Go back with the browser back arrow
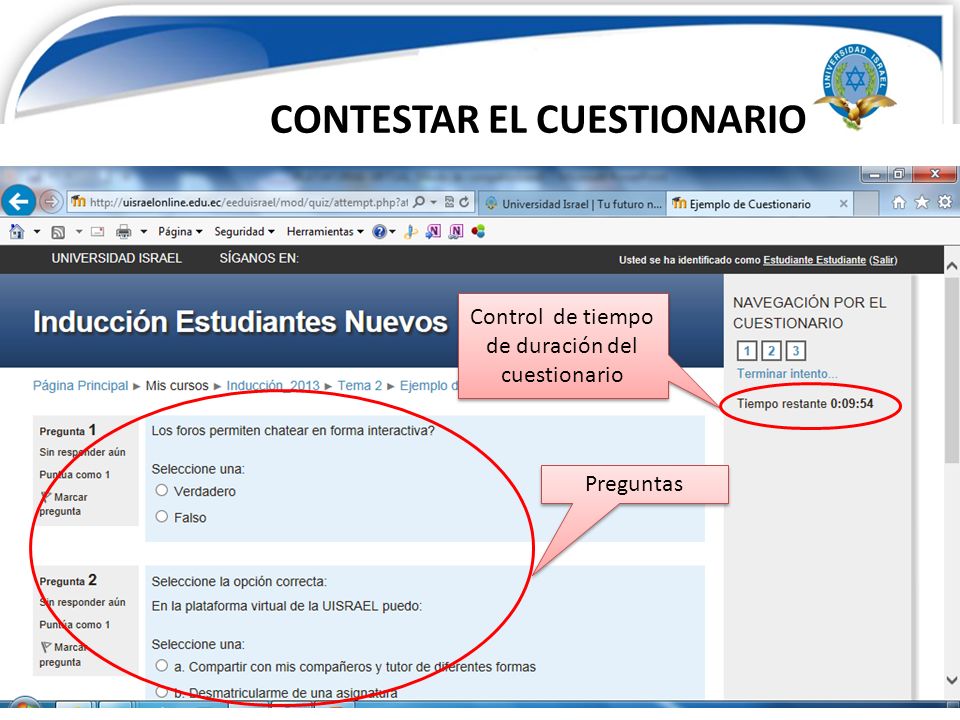The image size is (960, 720). (18, 201)
